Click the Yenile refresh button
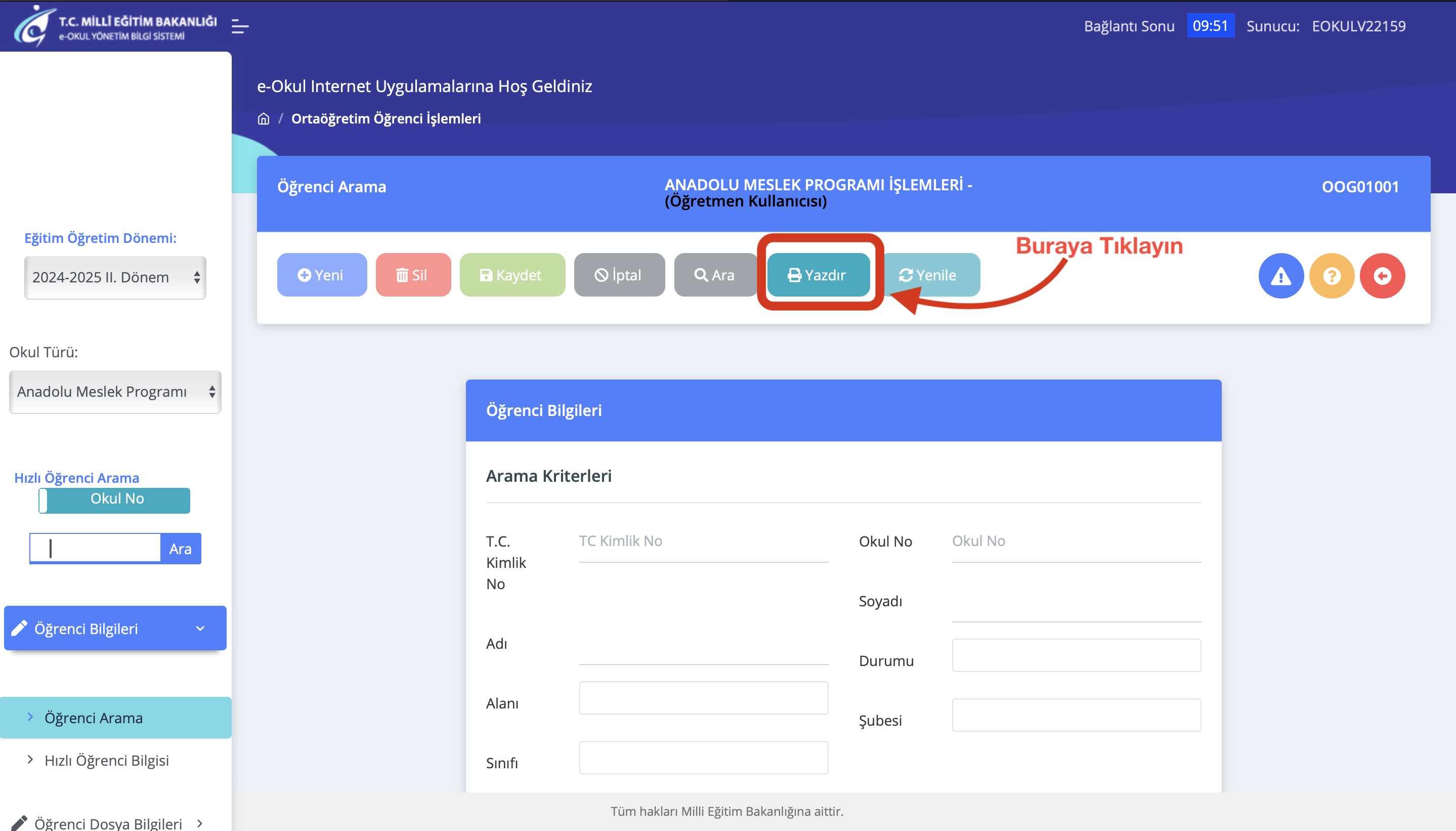Screen dimensions: 1456x831 (x=934, y=275)
